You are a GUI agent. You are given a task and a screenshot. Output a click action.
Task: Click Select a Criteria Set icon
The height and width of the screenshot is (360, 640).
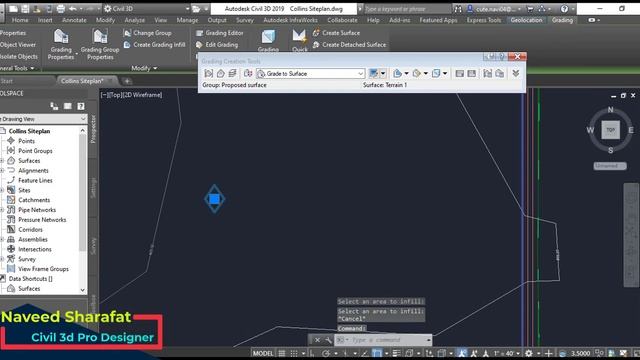[x=248, y=73]
